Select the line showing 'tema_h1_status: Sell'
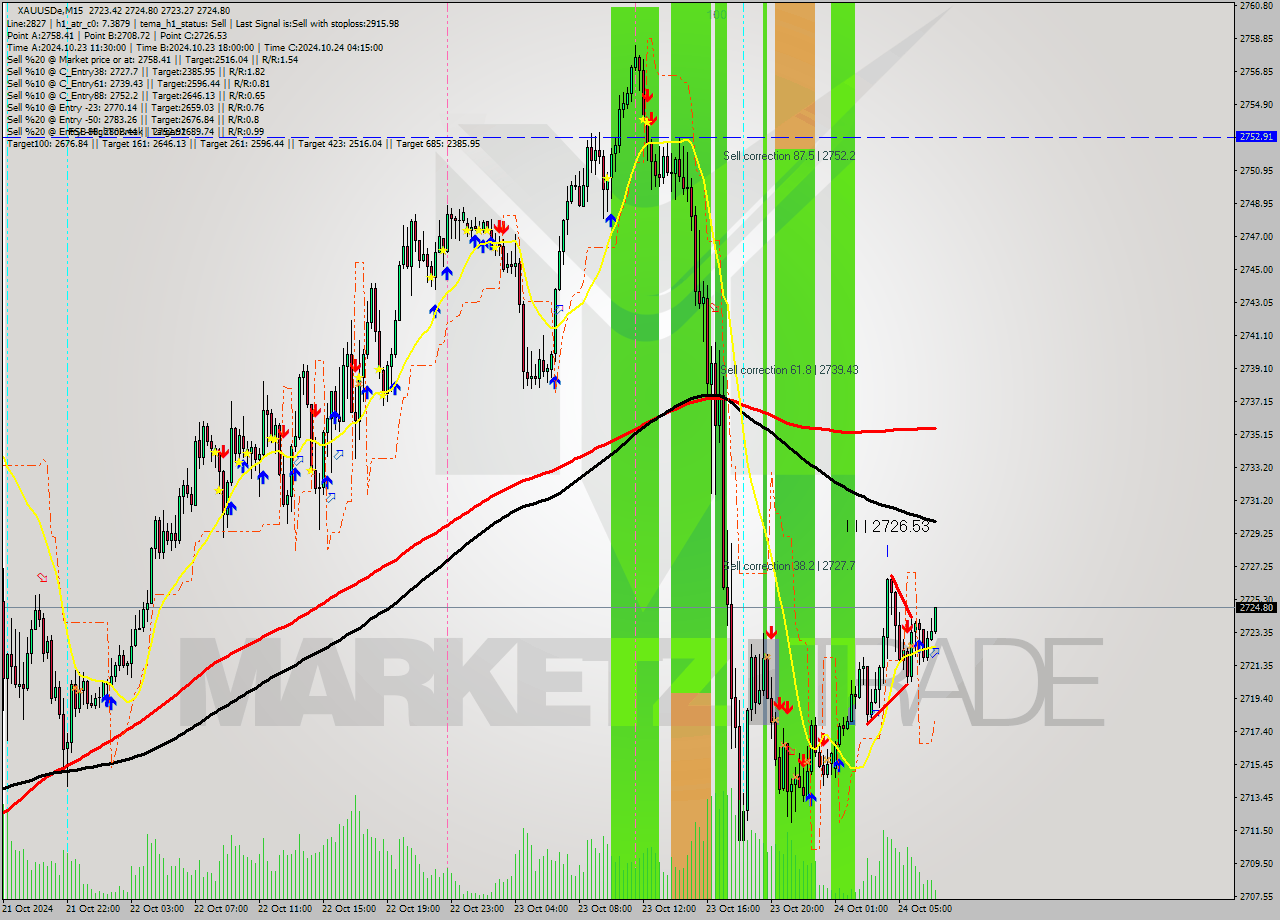The width and height of the screenshot is (1280, 920). (203, 23)
